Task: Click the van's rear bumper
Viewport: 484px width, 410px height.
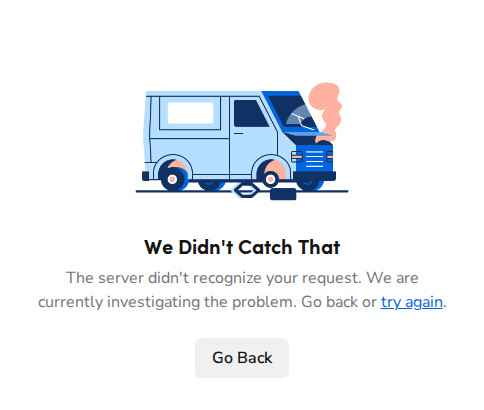Action: pyautogui.click(x=146, y=176)
